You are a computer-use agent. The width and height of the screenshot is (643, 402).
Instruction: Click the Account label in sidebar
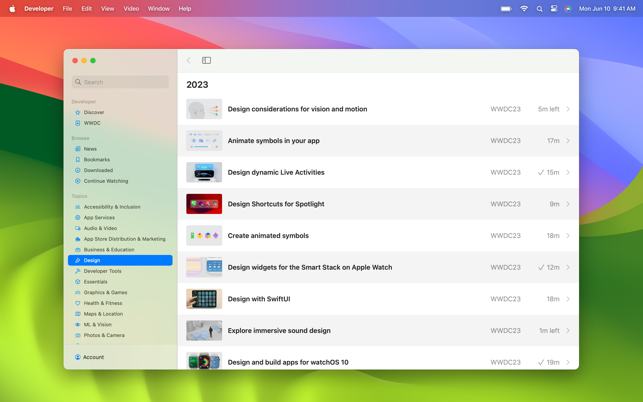[93, 357]
